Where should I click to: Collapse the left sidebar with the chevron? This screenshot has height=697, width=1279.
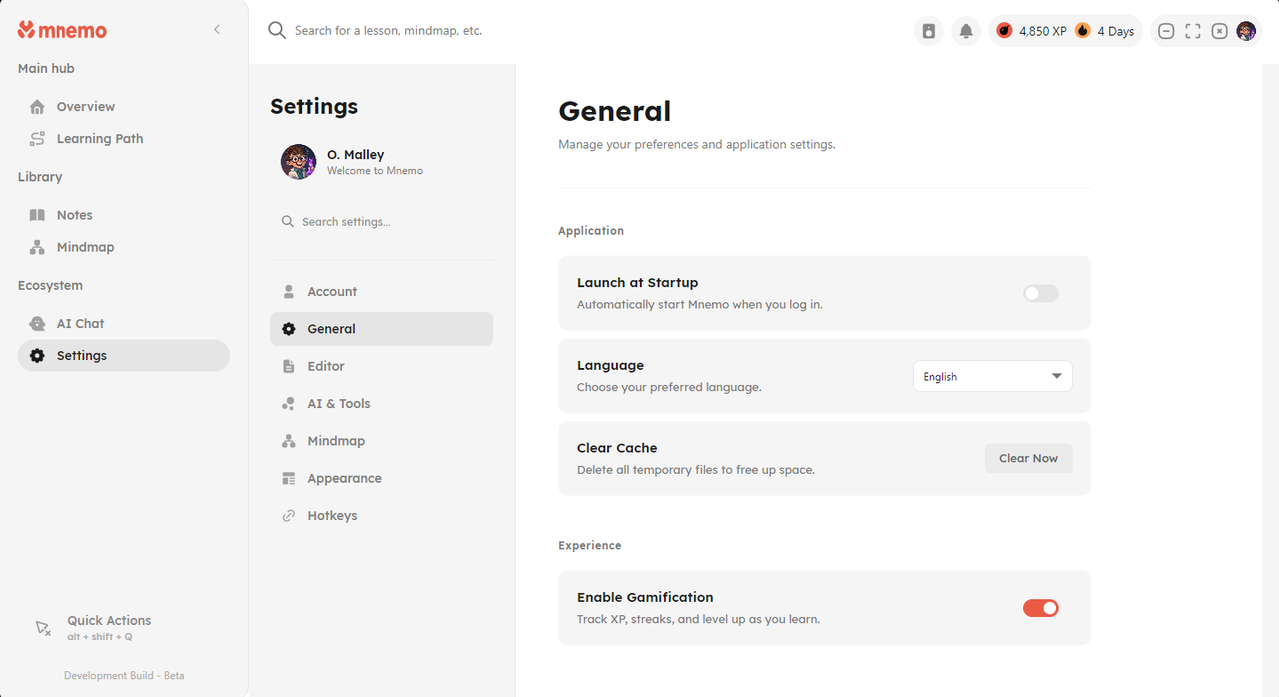[217, 30]
